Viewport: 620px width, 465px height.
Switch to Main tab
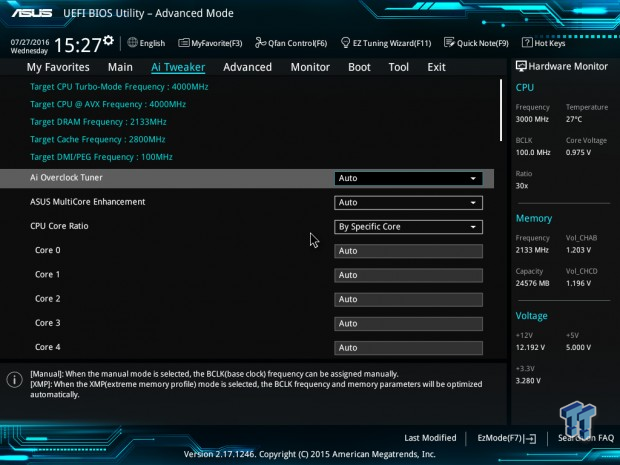click(x=120, y=67)
